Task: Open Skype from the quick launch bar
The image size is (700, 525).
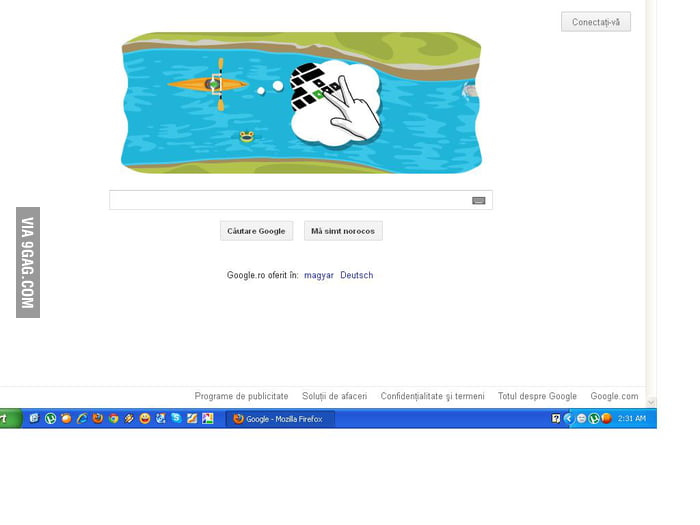Action: (176, 418)
